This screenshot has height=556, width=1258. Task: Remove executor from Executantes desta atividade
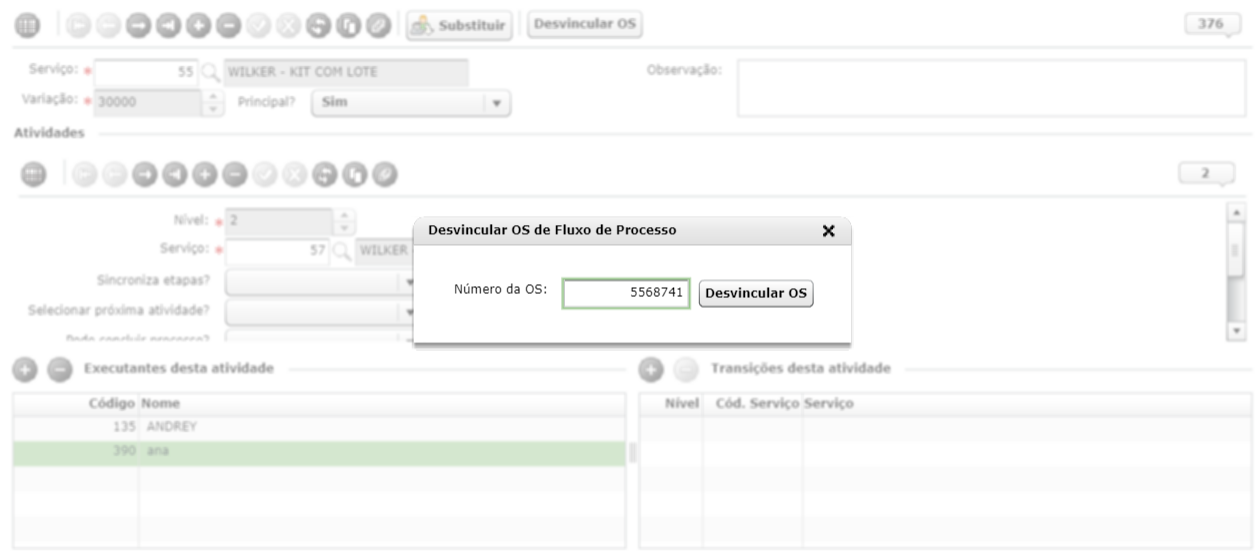click(x=60, y=370)
